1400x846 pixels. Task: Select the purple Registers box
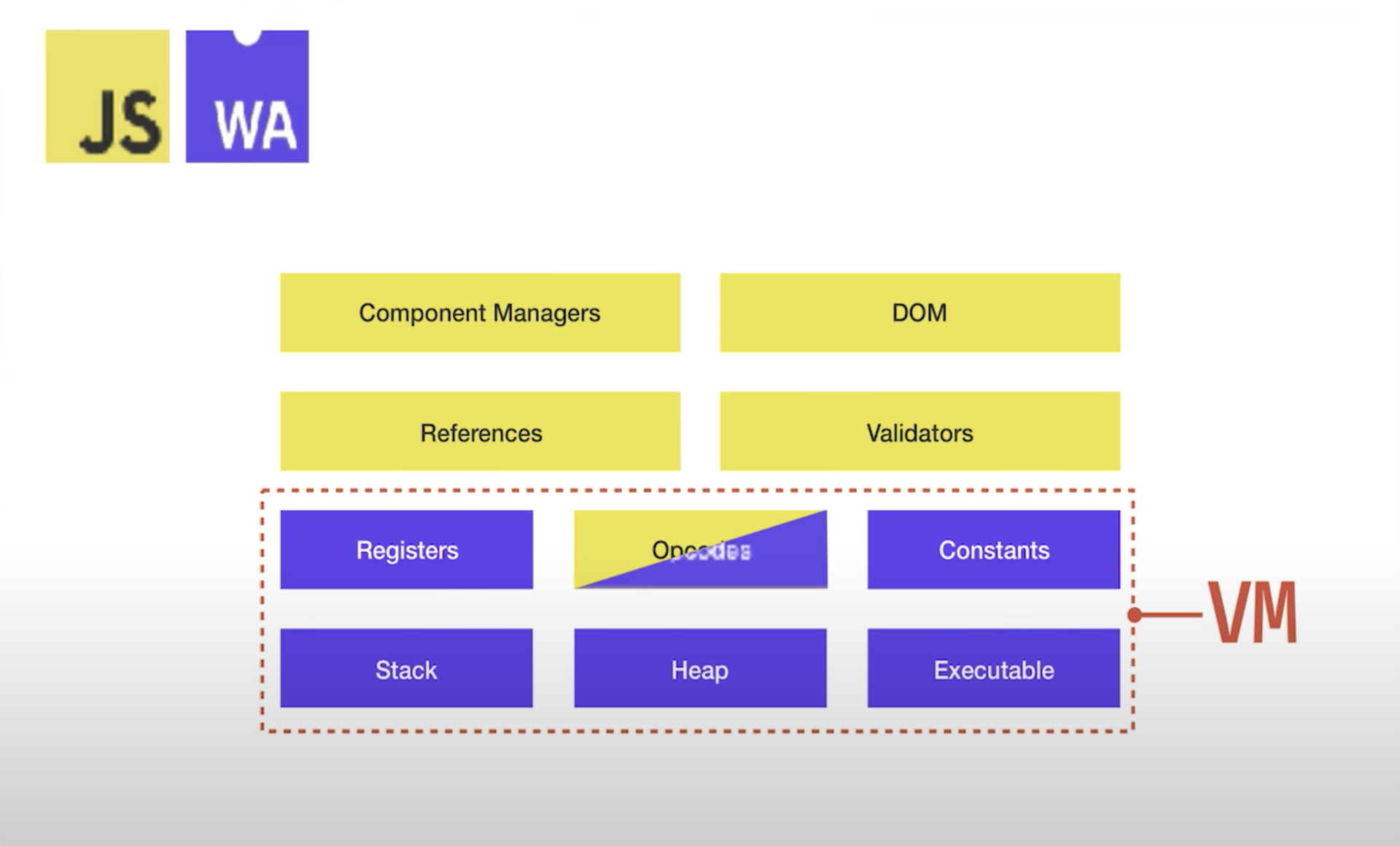click(406, 550)
